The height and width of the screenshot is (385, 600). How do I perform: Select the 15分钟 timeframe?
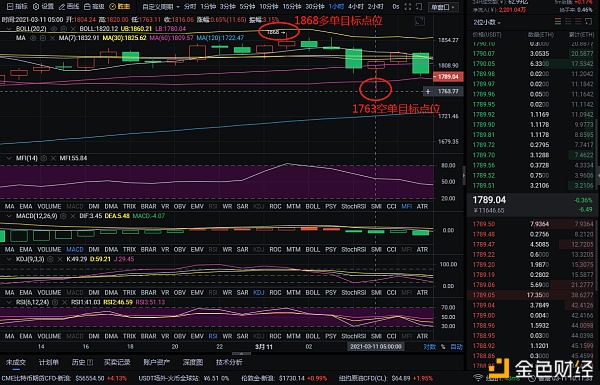(292, 7)
